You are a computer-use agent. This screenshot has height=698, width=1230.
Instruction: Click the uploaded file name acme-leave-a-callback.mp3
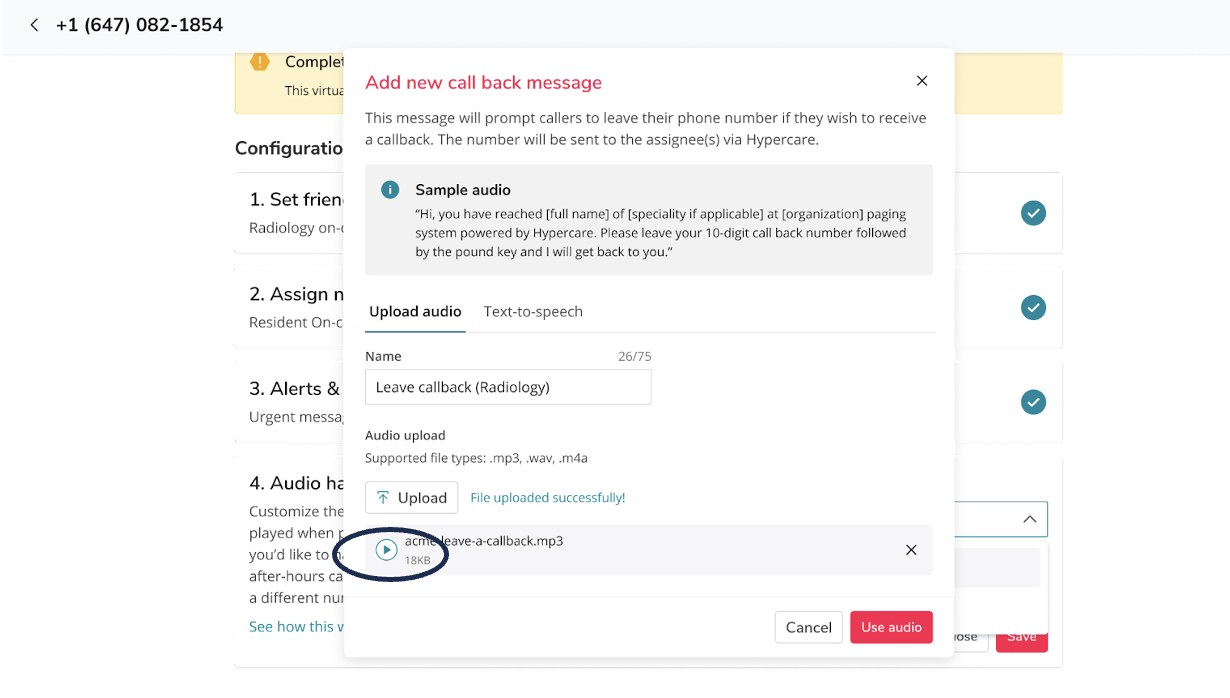point(484,541)
